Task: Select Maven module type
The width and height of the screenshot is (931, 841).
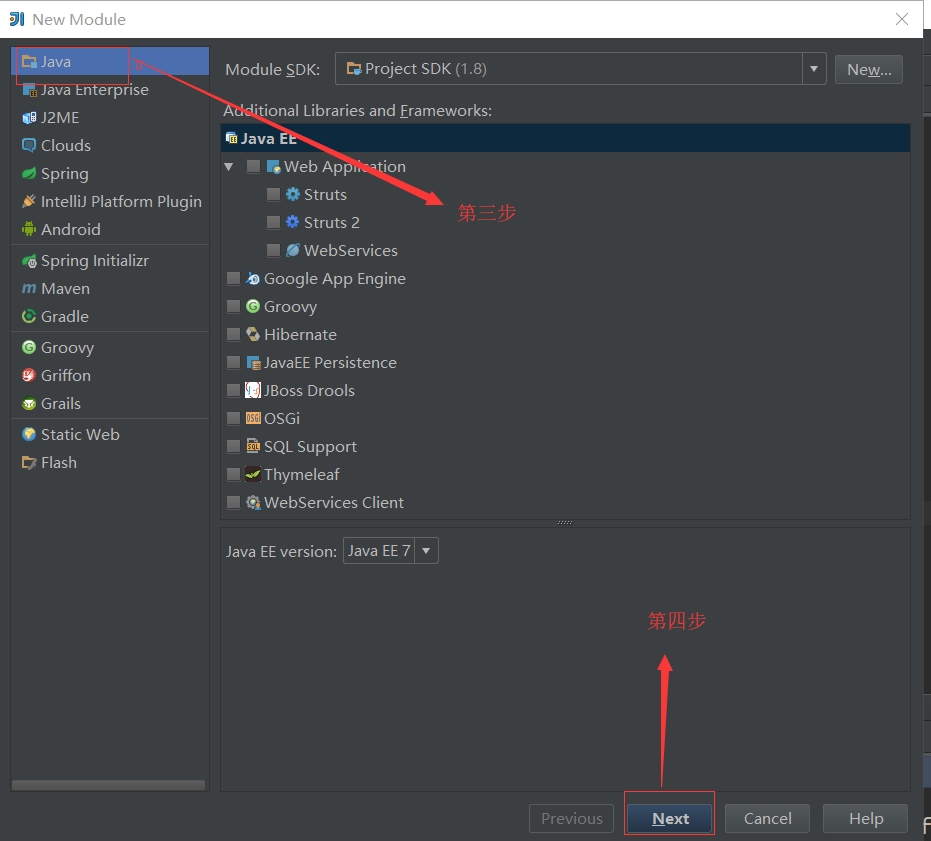Action: [110, 289]
